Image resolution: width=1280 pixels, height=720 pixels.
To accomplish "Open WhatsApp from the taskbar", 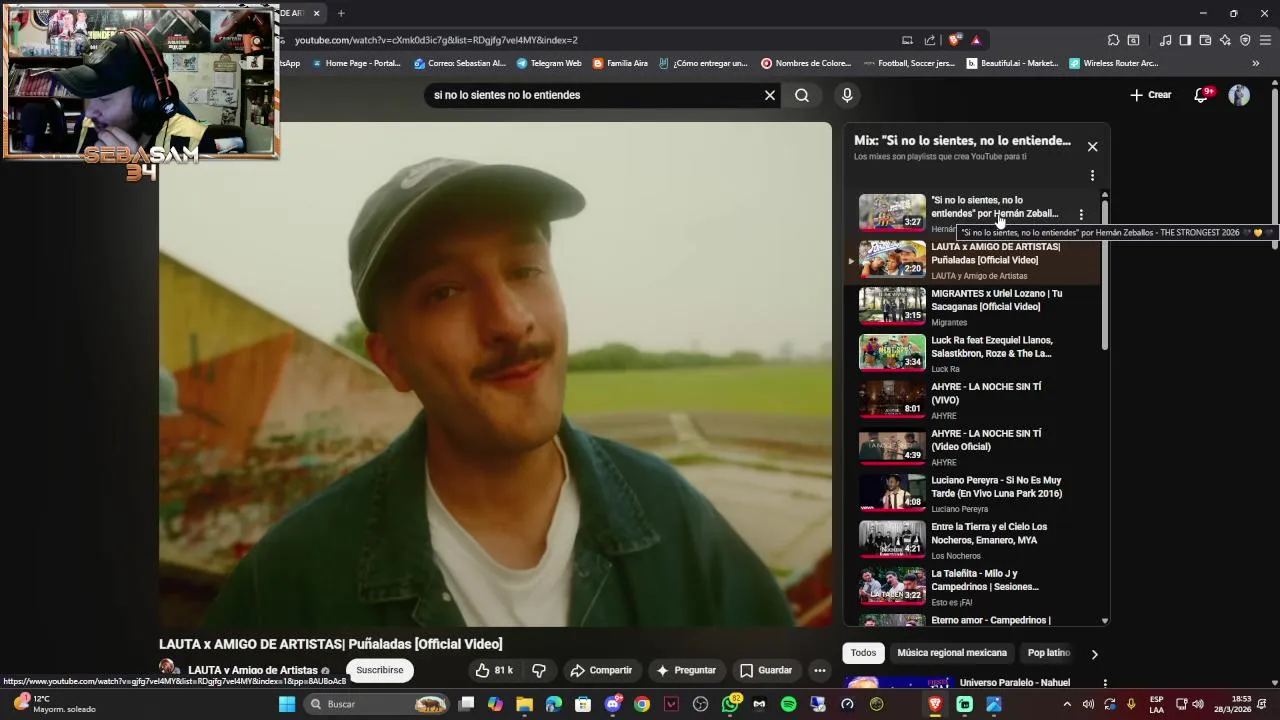I will 730,704.
